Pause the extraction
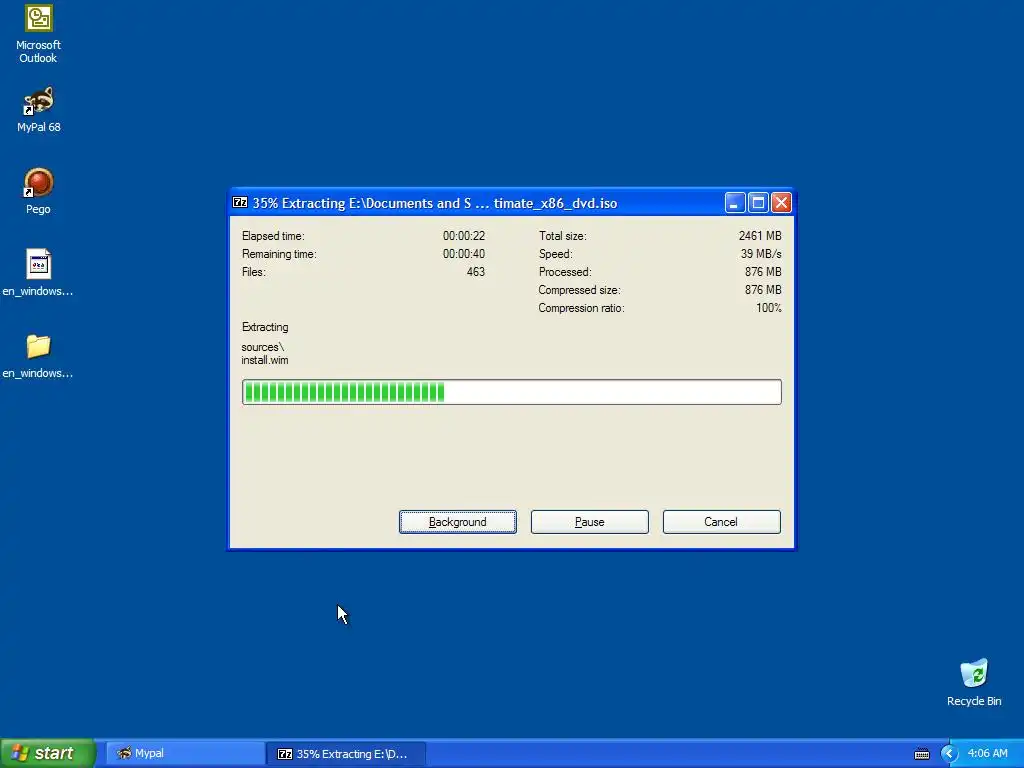The image size is (1024, 768). click(x=590, y=522)
